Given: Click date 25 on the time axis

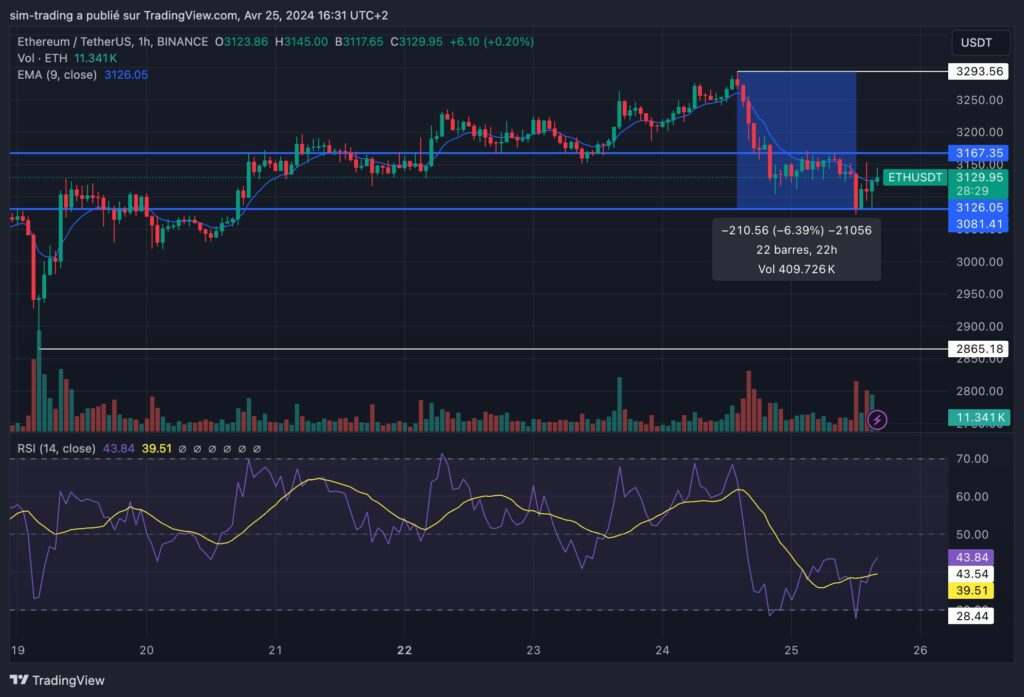Looking at the screenshot, I should (x=790, y=649).
